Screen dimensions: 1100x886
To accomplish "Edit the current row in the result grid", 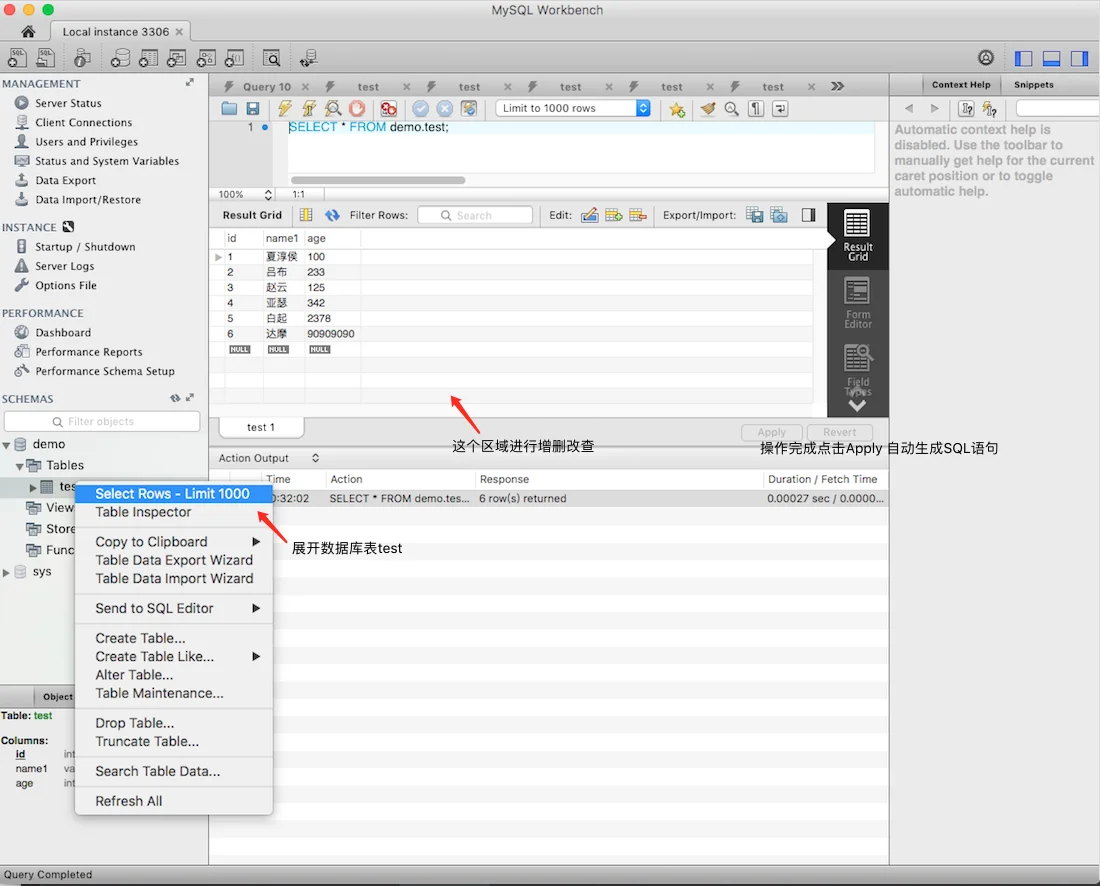I will [589, 215].
